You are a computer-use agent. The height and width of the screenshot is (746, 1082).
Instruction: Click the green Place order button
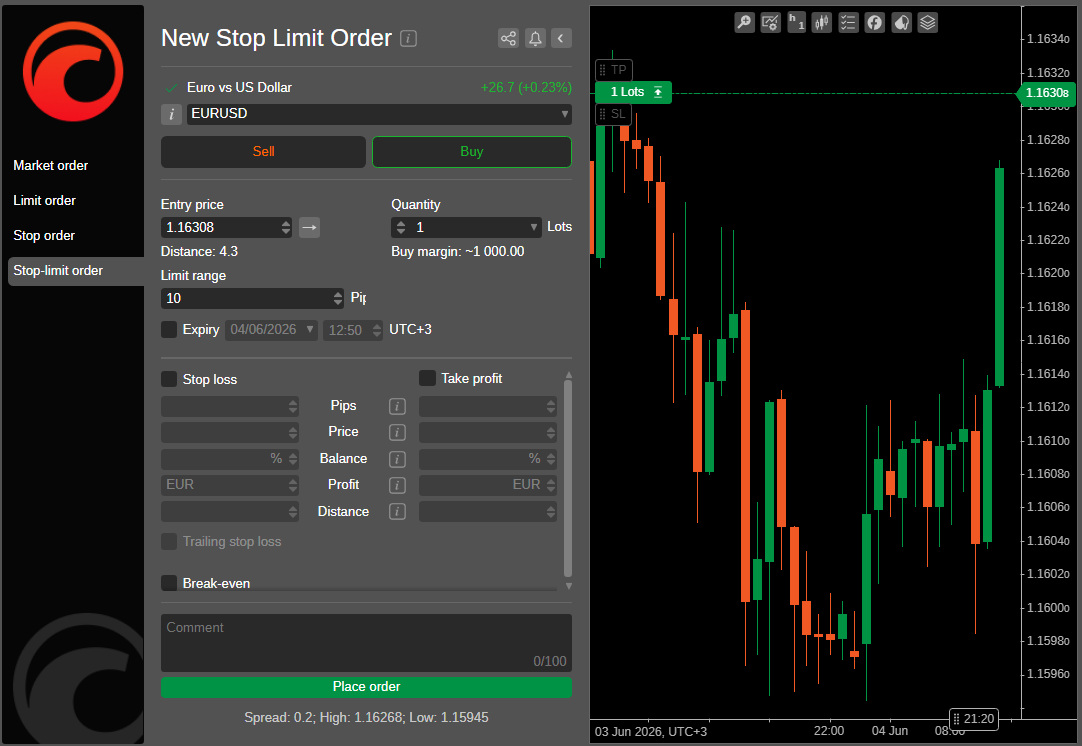(x=366, y=687)
